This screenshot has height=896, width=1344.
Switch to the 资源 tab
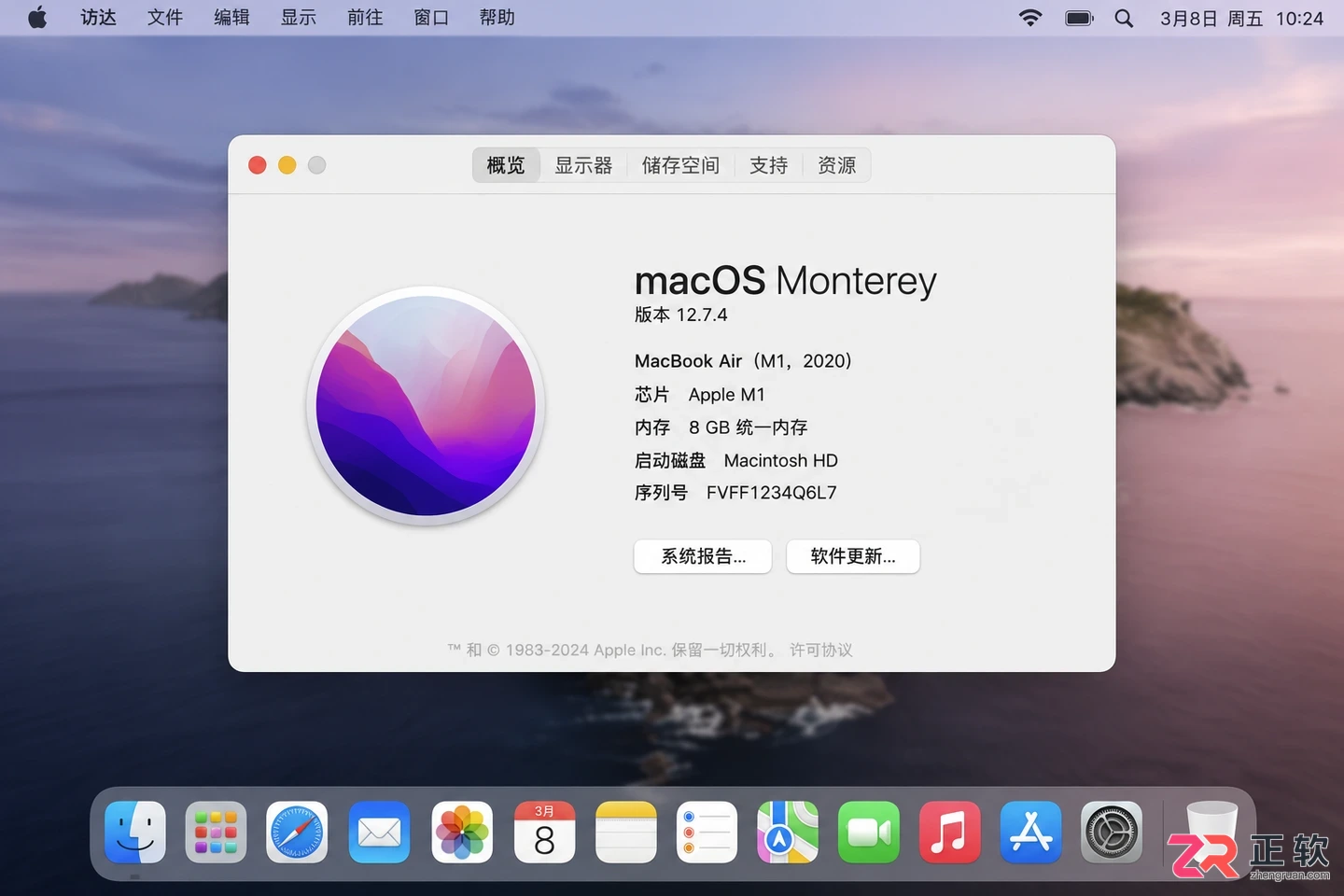tap(836, 165)
